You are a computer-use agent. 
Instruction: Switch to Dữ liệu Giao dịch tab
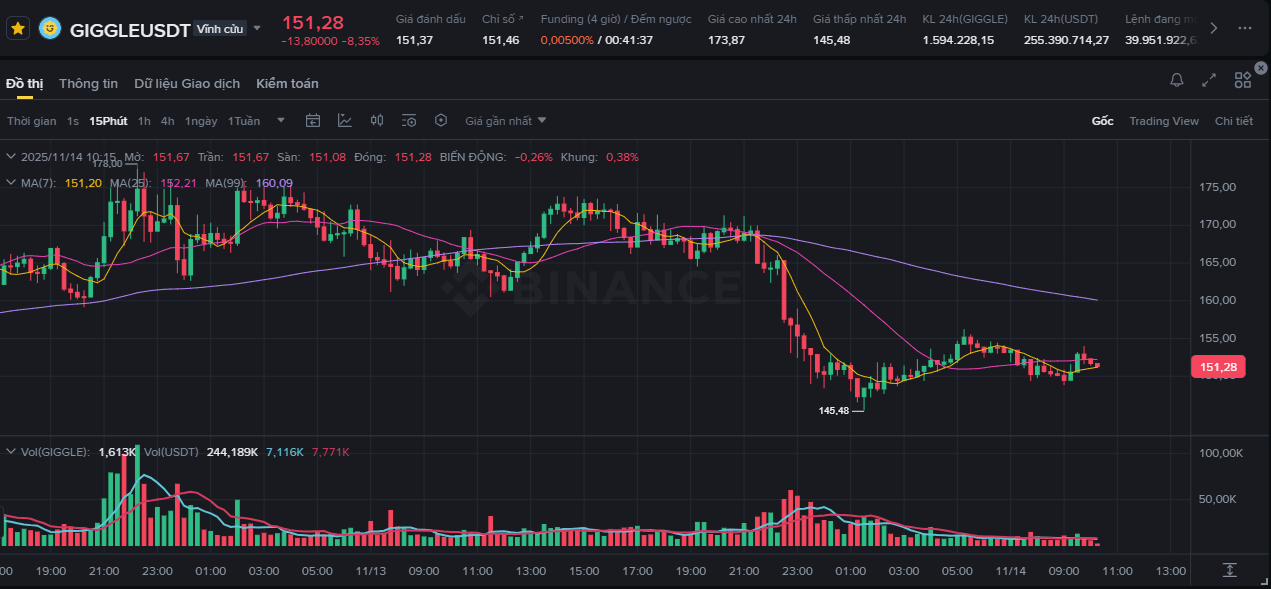pyautogui.click(x=187, y=84)
